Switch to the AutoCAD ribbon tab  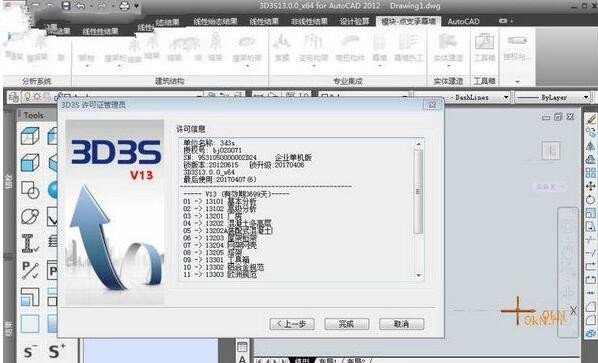[x=463, y=21]
